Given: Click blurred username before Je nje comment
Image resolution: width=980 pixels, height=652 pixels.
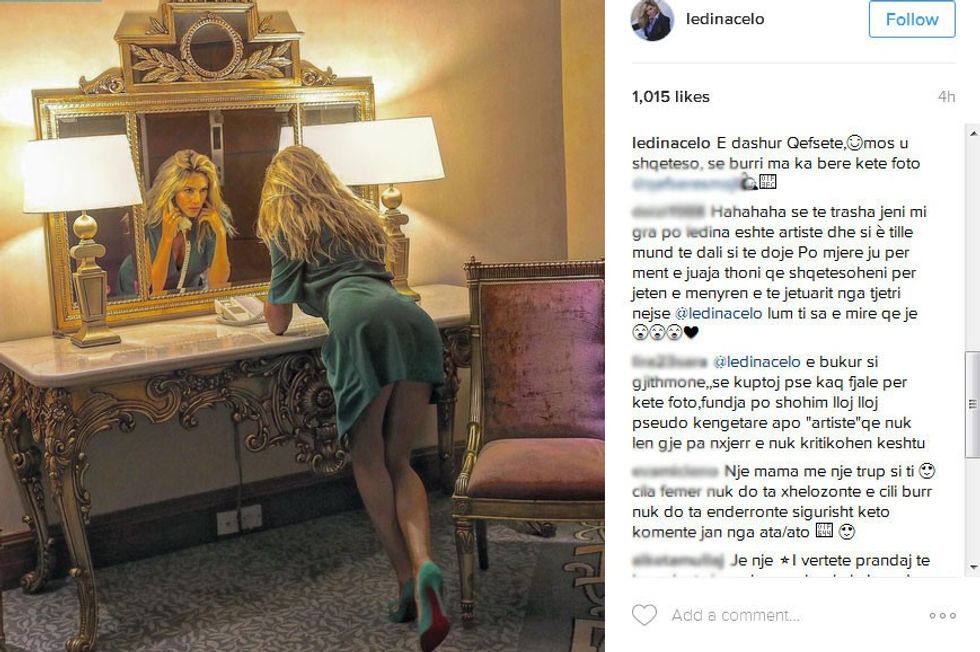Looking at the screenshot, I should click(x=678, y=560).
